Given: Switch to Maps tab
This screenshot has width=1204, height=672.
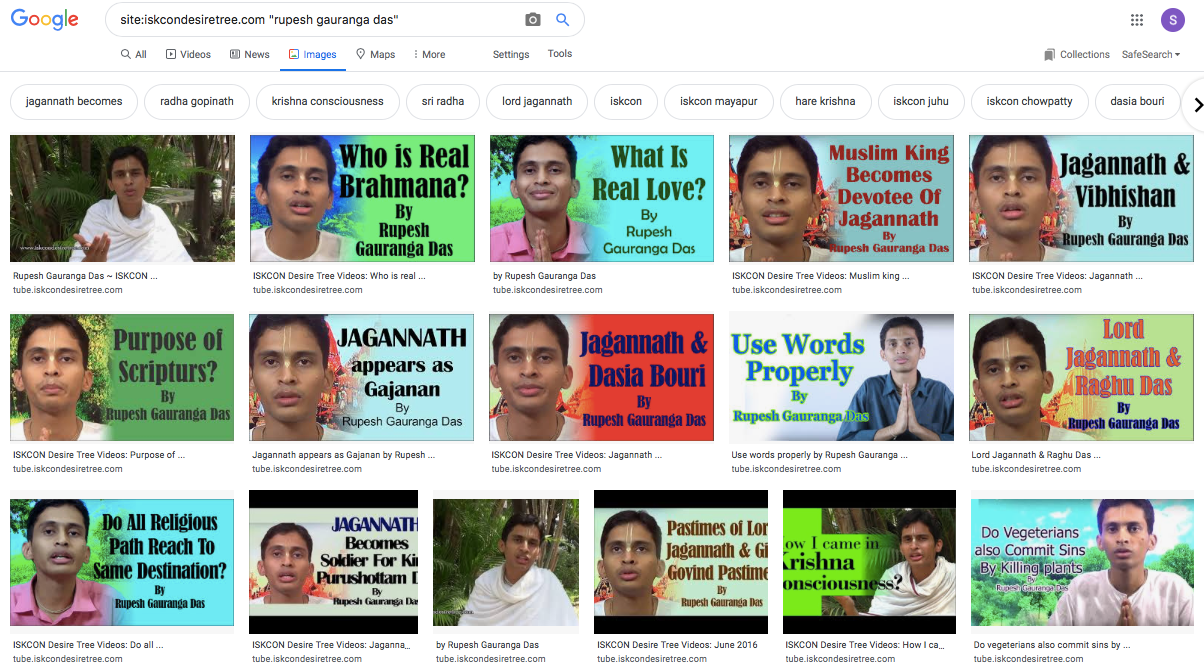Looking at the screenshot, I should [375, 55].
